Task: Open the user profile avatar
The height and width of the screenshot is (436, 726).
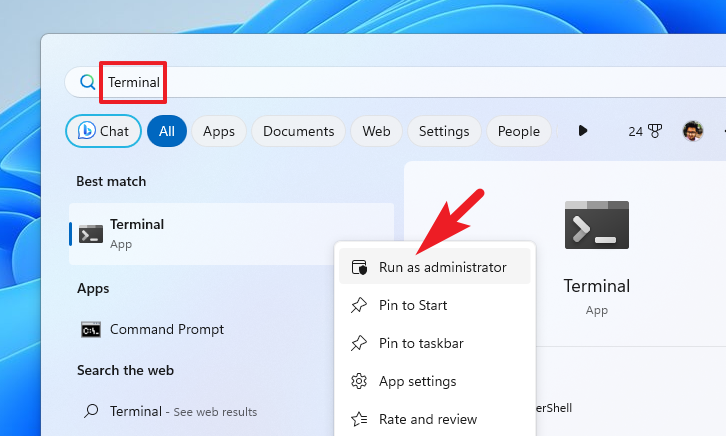Action: [693, 131]
